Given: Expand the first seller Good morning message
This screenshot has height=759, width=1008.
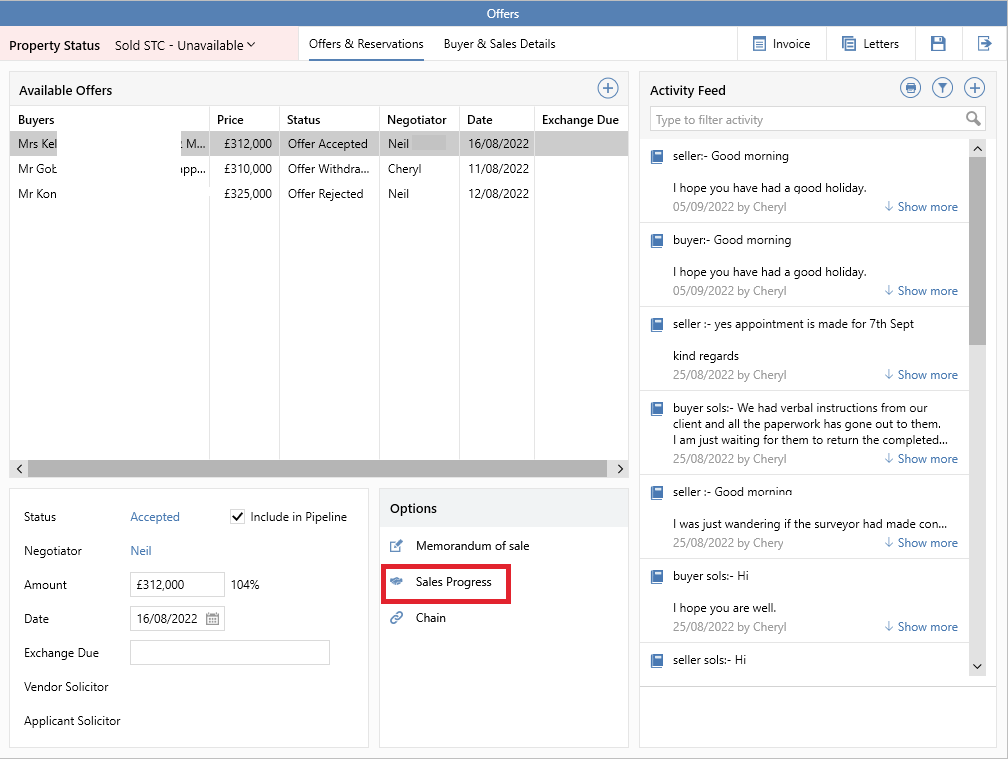Looking at the screenshot, I should click(919, 206).
